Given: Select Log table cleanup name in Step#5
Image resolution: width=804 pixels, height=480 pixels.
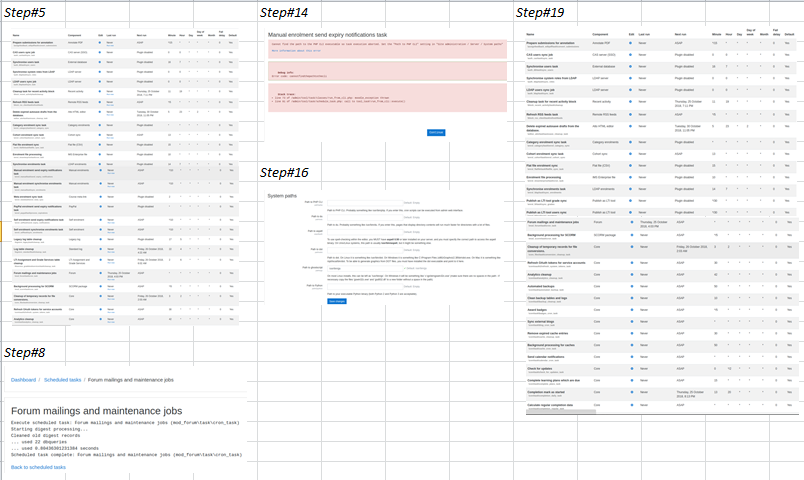Looking at the screenshot, I should 25,249.
